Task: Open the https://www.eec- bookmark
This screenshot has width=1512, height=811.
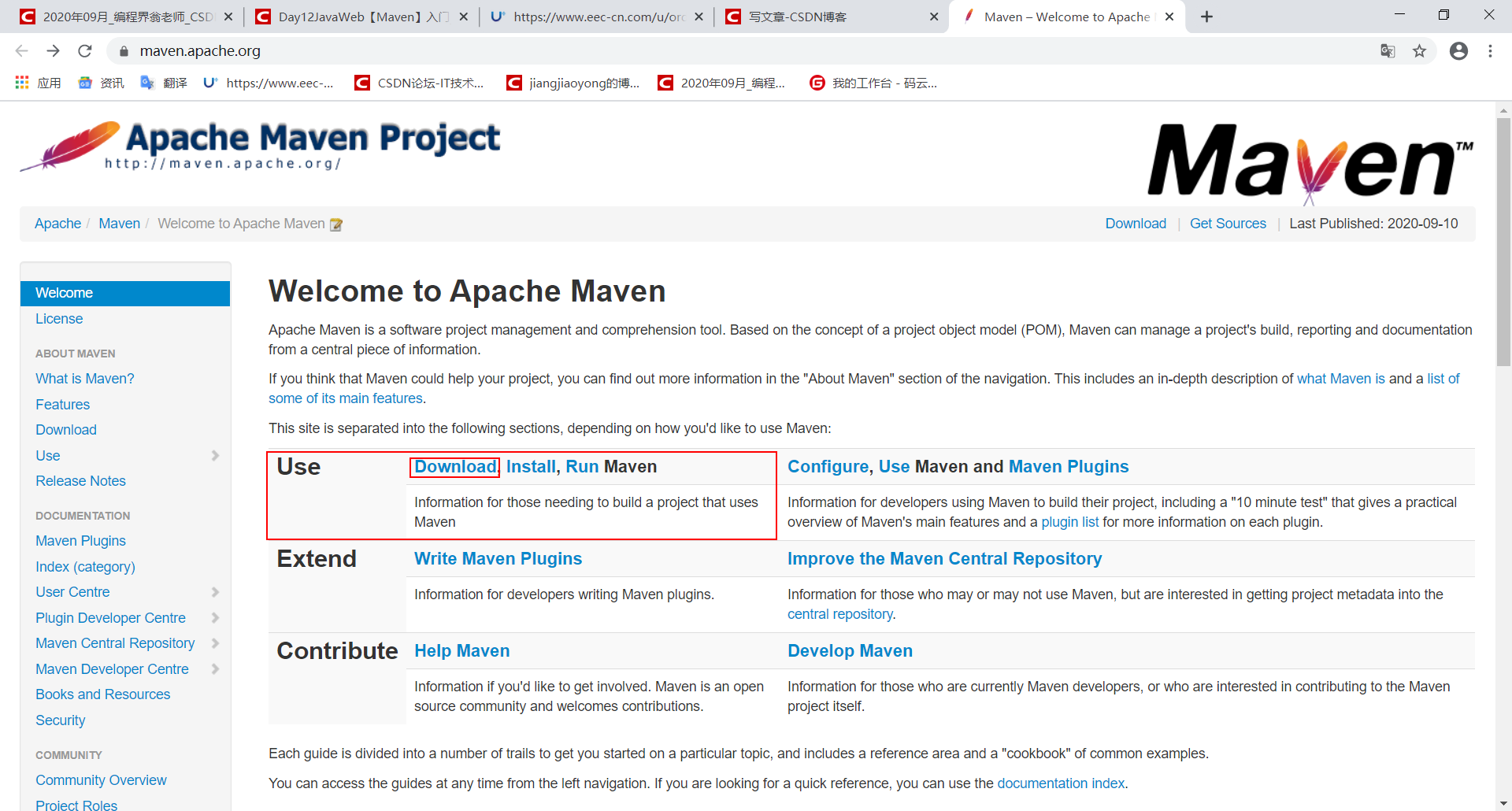Action: [x=268, y=83]
